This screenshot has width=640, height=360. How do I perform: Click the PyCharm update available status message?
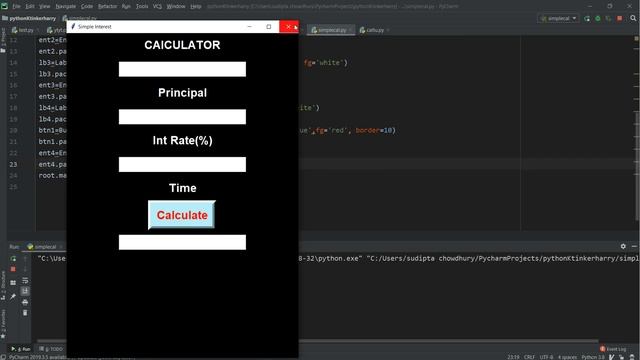coord(38,357)
